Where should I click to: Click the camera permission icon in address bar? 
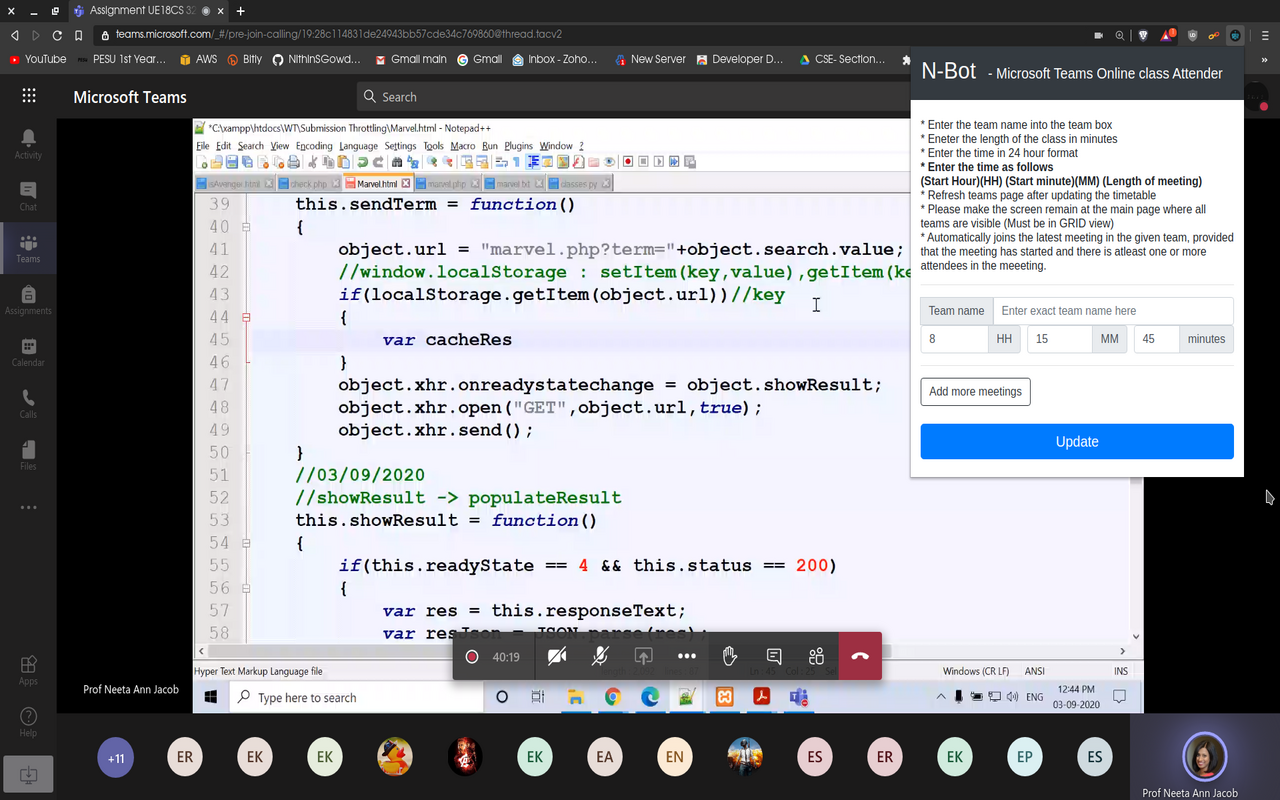point(1098,35)
